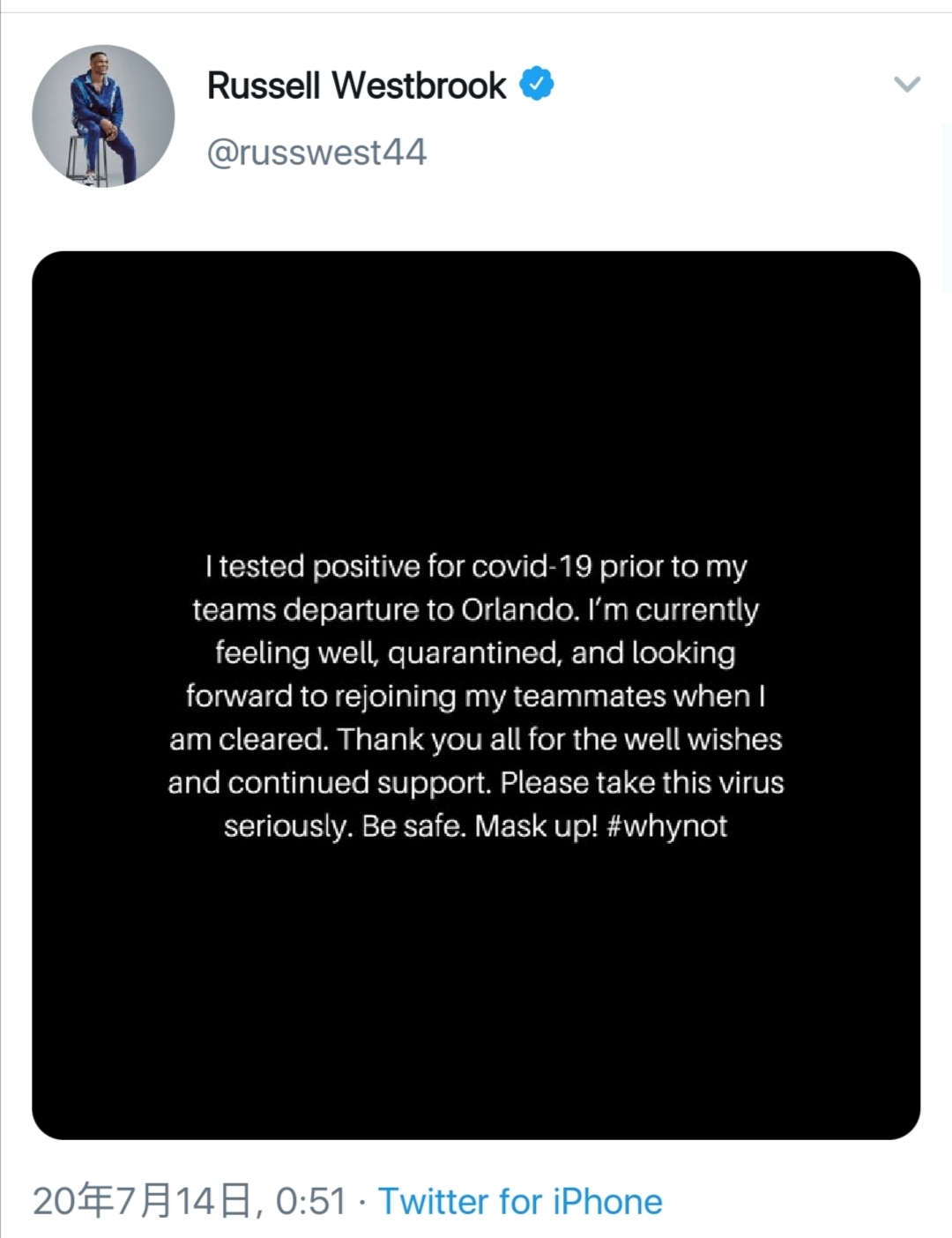Click the rejoining my teammates line
Image resolution: width=952 pixels, height=1238 pixels.
click(476, 697)
